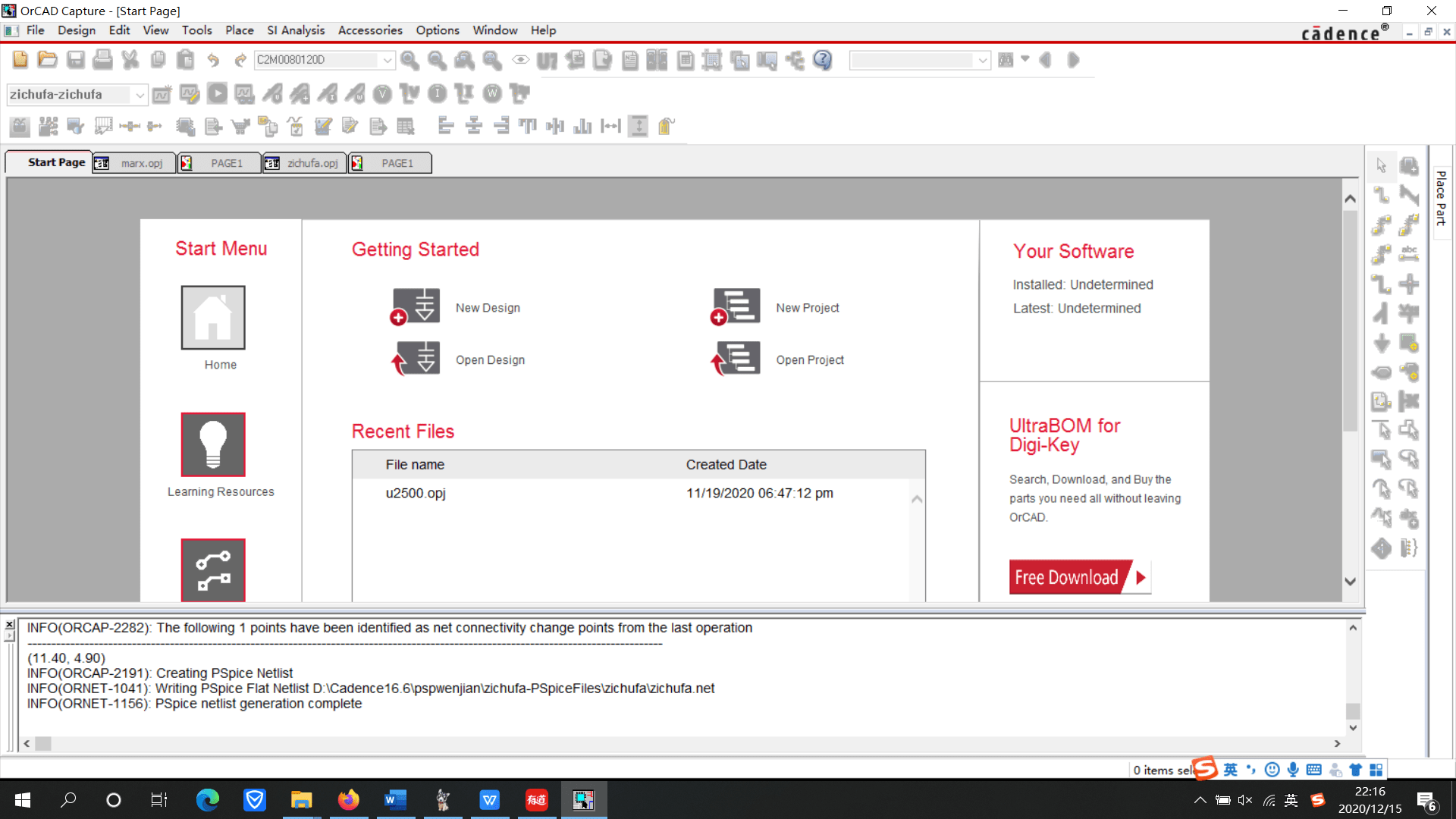The image size is (1456, 819).
Task: Click the Place Junction cross tool
Action: pos(1409,284)
